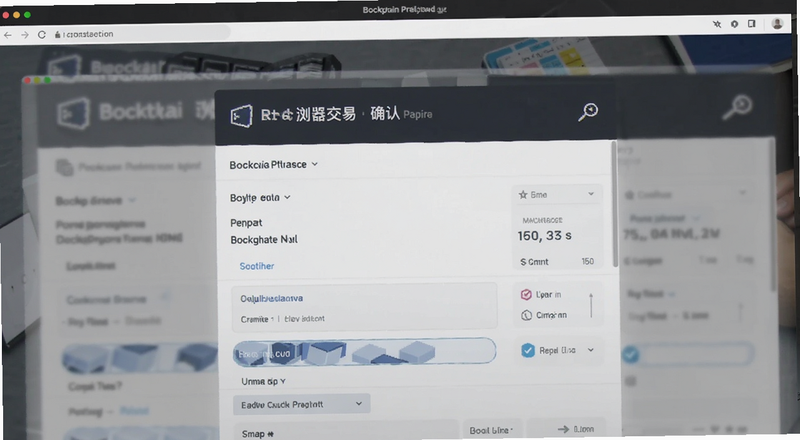Expand the Boyİte eoın dropdown
Image resolution: width=800 pixels, height=440 pixels.
click(287, 198)
